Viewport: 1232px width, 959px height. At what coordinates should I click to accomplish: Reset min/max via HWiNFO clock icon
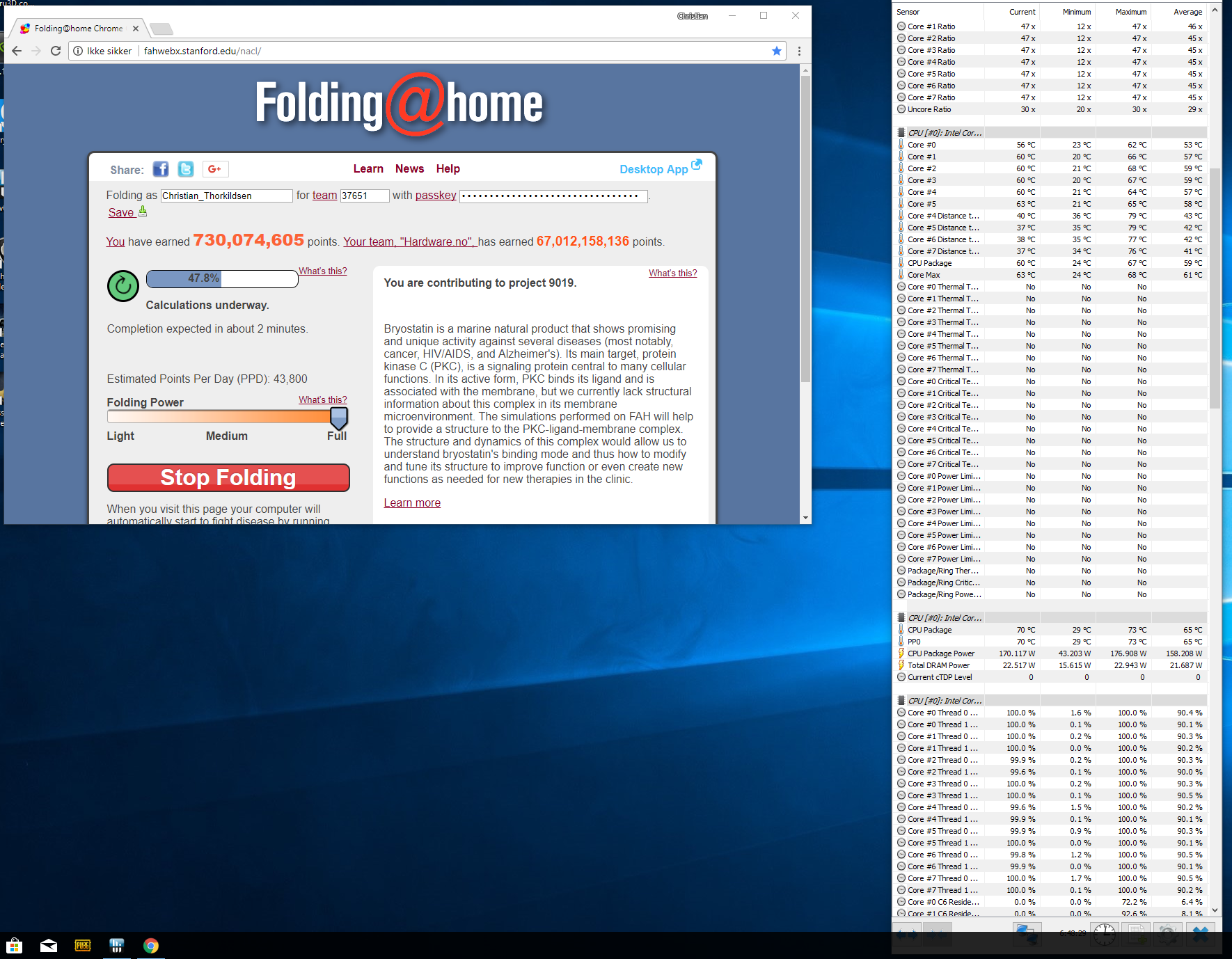coord(1105,934)
